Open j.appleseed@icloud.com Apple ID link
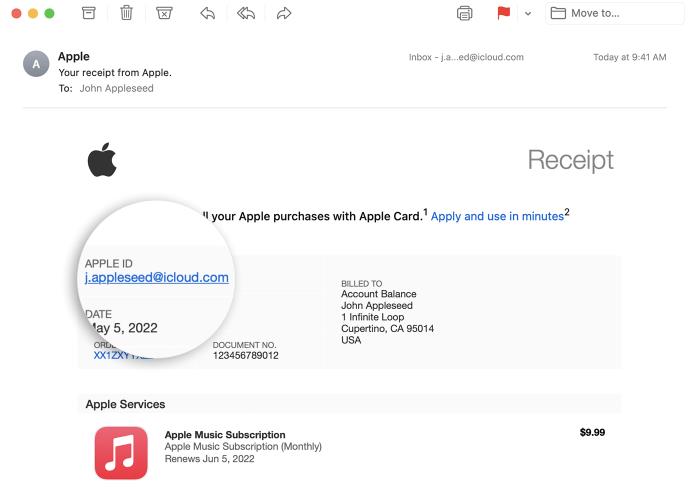 [x=157, y=277]
